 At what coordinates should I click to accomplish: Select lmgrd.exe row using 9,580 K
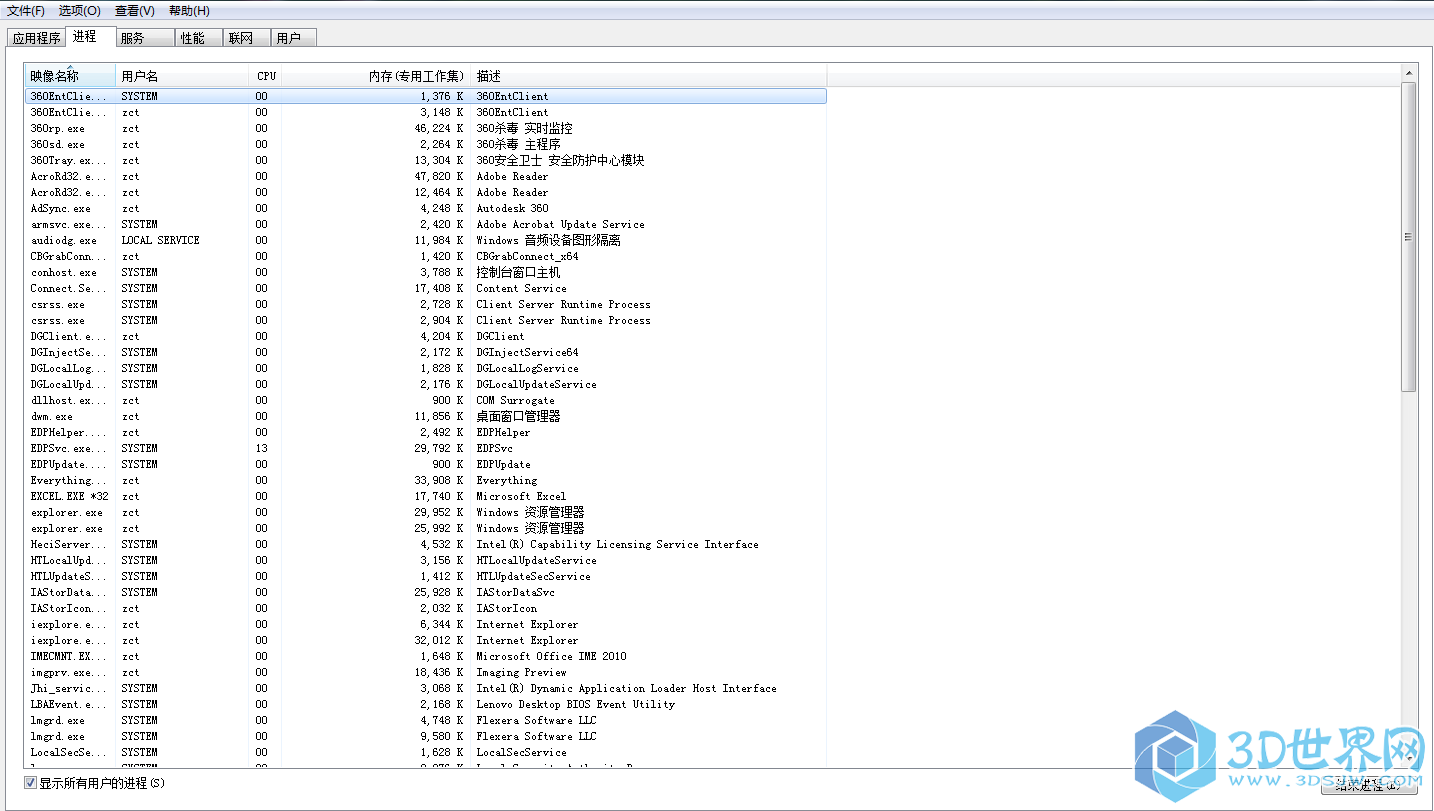[426, 736]
